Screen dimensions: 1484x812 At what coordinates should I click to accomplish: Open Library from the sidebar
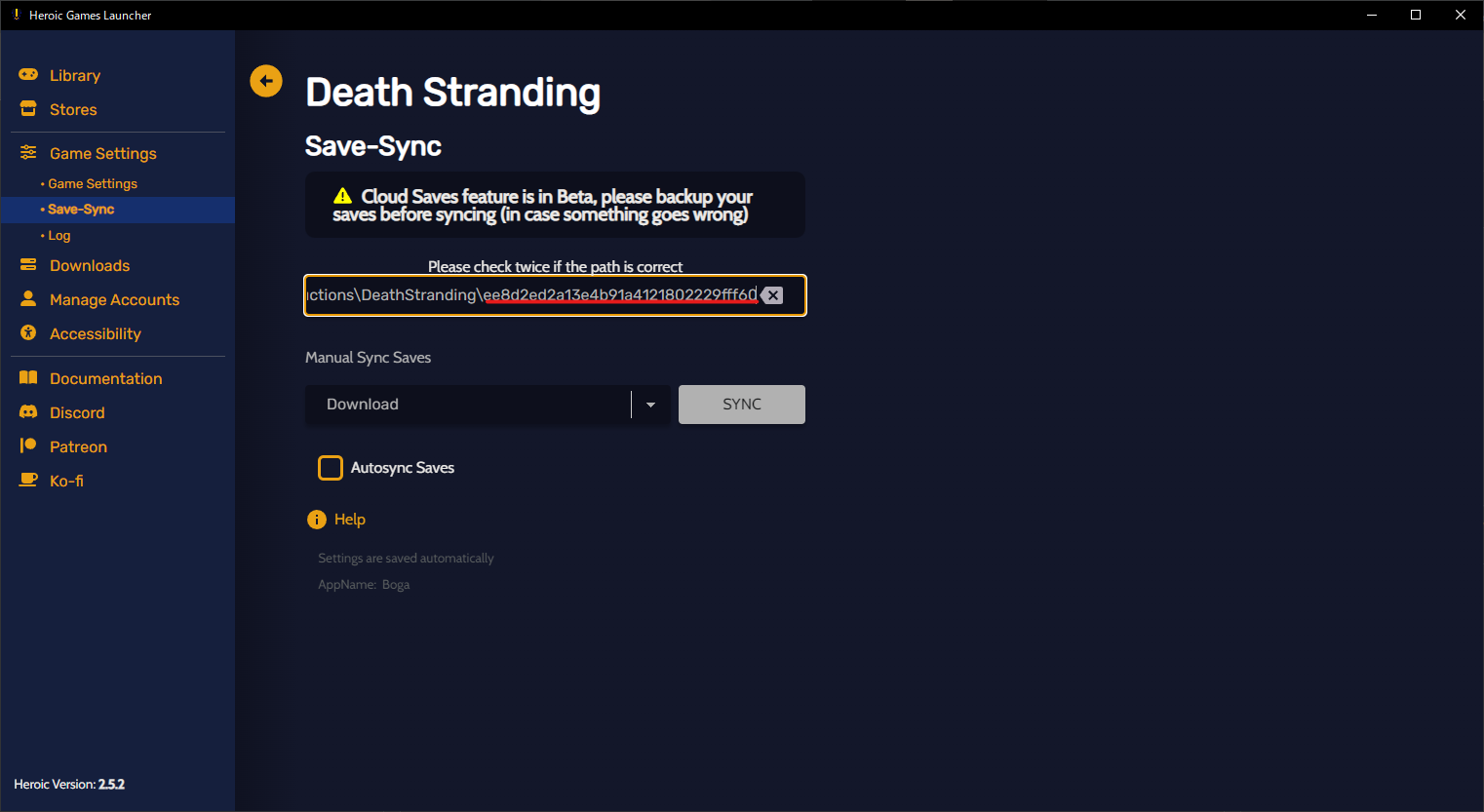[x=75, y=75]
